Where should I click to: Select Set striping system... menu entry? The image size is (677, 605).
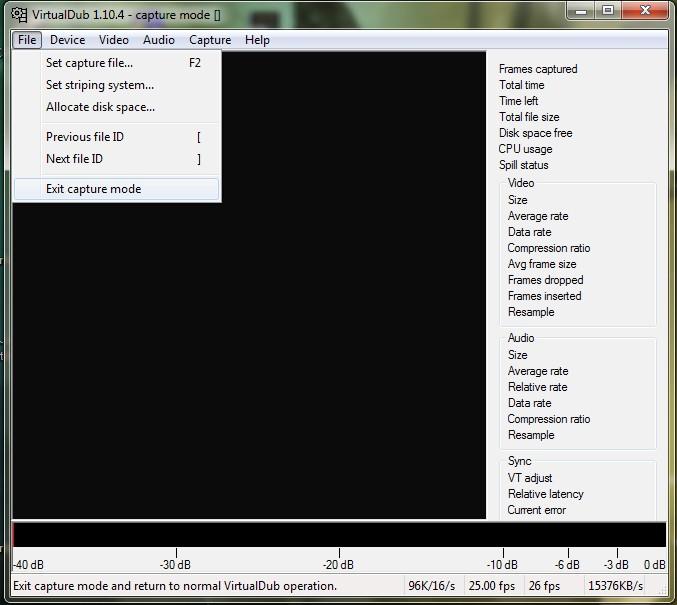tap(117, 85)
